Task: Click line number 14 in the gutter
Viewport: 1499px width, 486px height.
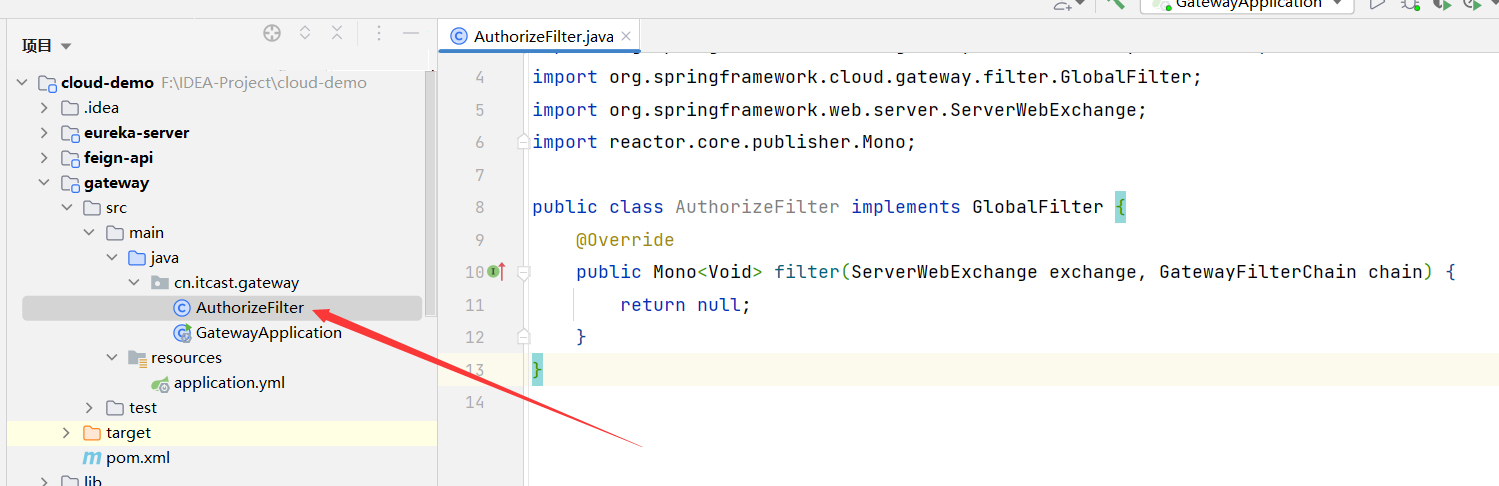Action: (474, 402)
